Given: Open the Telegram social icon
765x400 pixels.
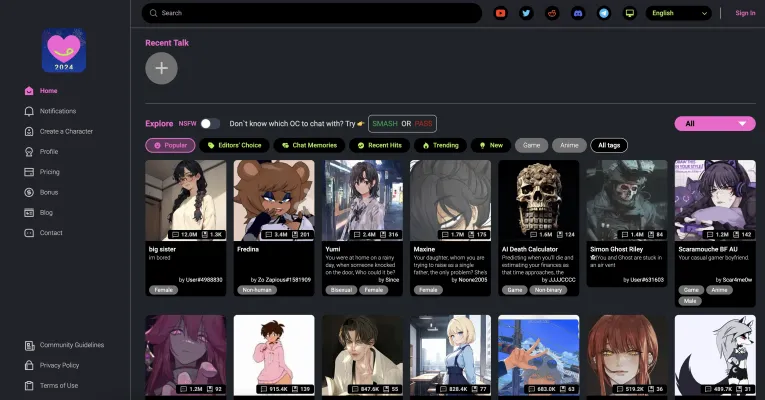Looking at the screenshot, I should (604, 13).
